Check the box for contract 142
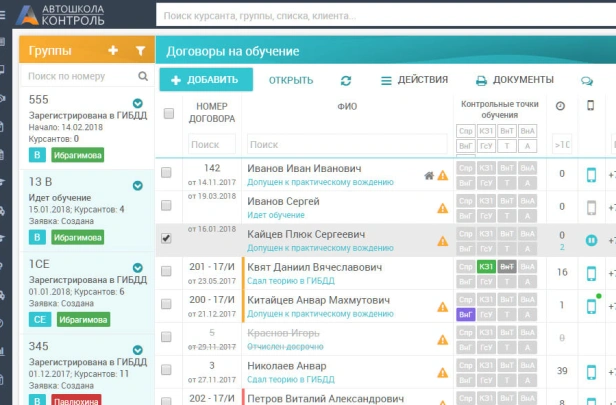 click(x=167, y=174)
